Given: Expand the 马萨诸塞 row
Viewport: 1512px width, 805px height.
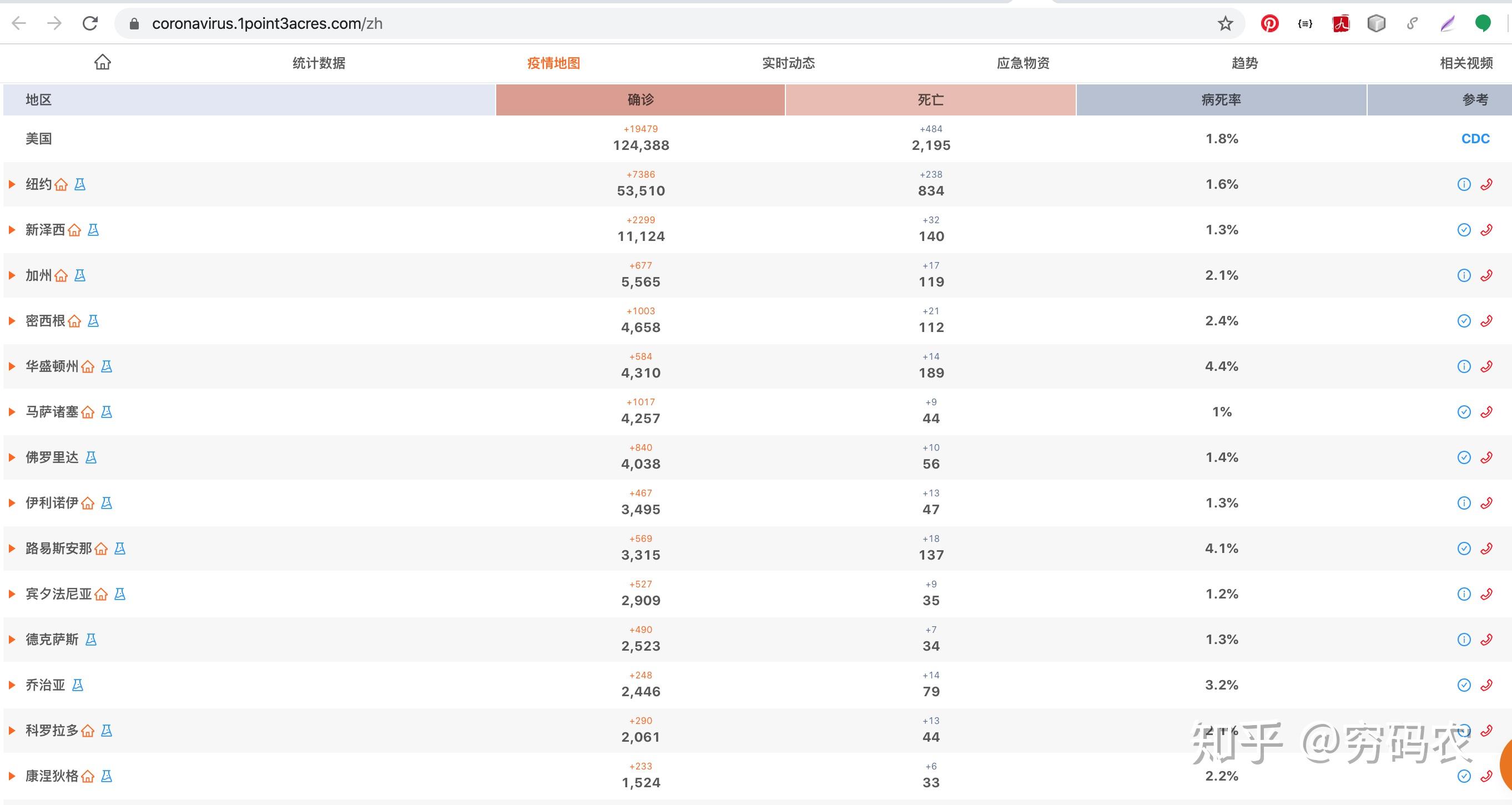Looking at the screenshot, I should coord(12,411).
